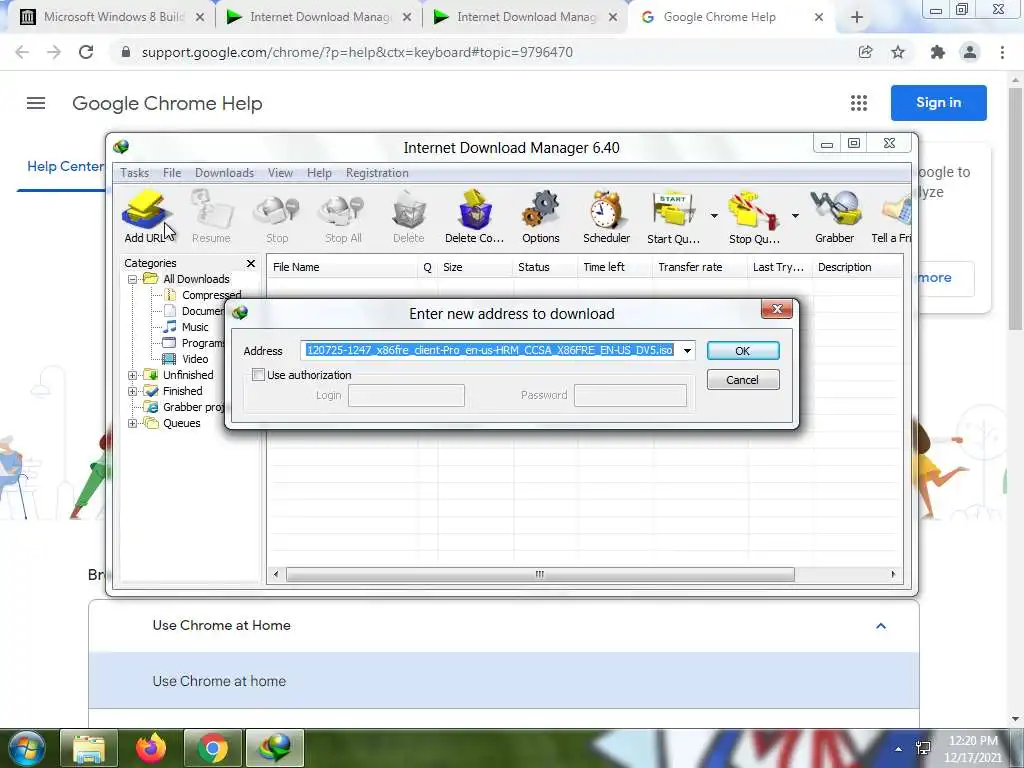Expand the Queues category node
Viewport: 1024px width, 768px height.
click(x=132, y=423)
